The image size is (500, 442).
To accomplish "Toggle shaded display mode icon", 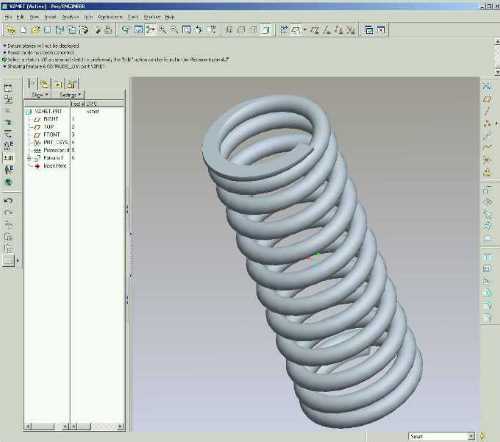I will pyautogui.click(x=266, y=30).
